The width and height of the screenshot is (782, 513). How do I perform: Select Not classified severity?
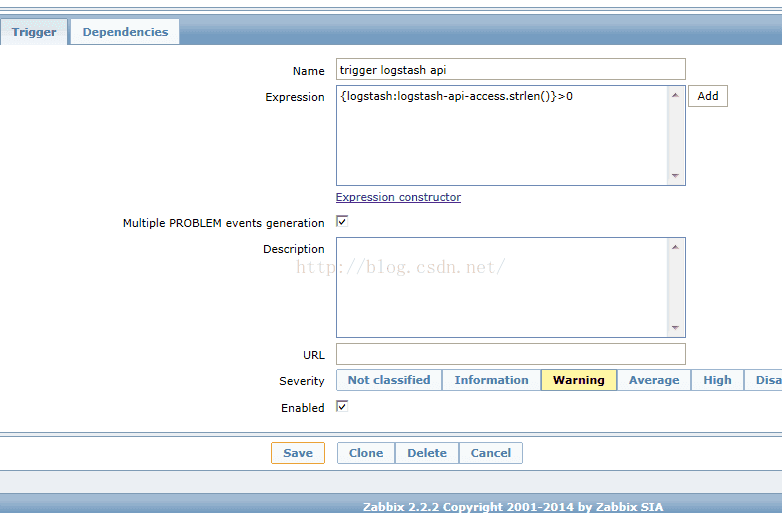(389, 380)
